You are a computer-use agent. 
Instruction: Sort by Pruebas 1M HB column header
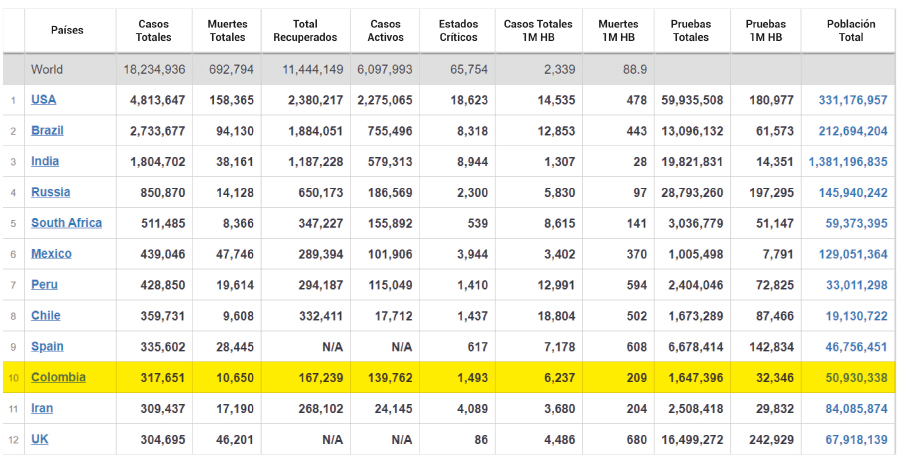[766, 30]
